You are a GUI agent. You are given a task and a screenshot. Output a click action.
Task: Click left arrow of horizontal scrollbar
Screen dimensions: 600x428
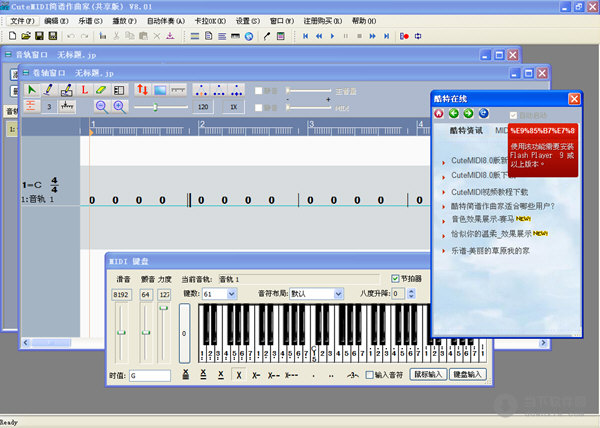coord(25,343)
